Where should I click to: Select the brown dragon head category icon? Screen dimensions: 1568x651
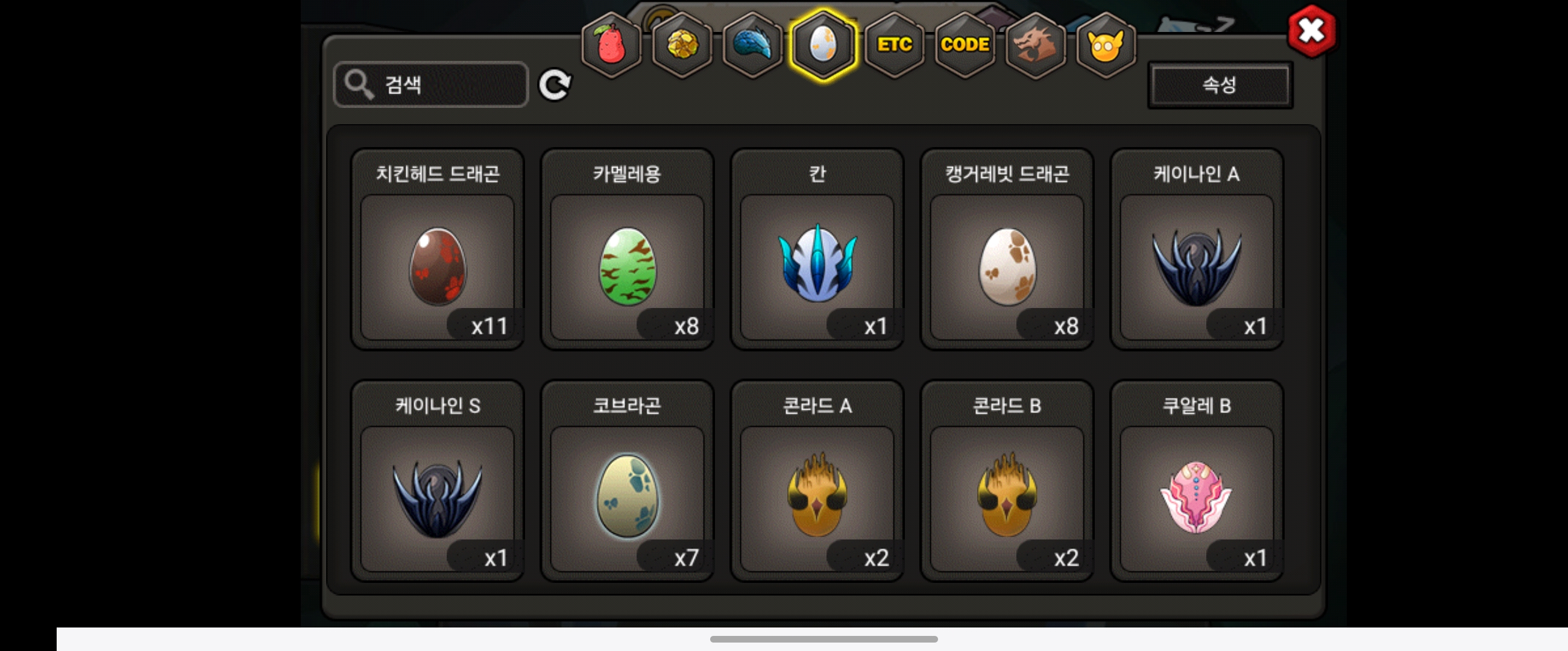tap(1036, 45)
